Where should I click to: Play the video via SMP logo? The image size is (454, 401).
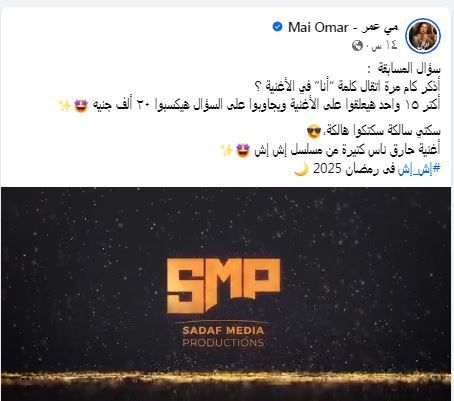coord(223,286)
